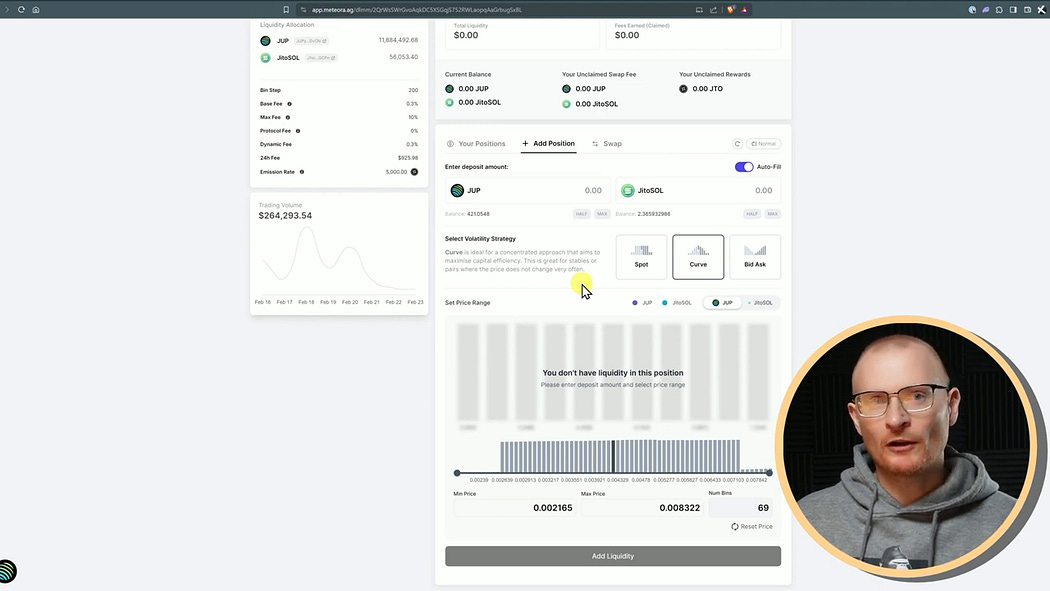Click JitoSOL icon in Liquidity Allocation
This screenshot has width=1050, height=591.
[x=265, y=58]
